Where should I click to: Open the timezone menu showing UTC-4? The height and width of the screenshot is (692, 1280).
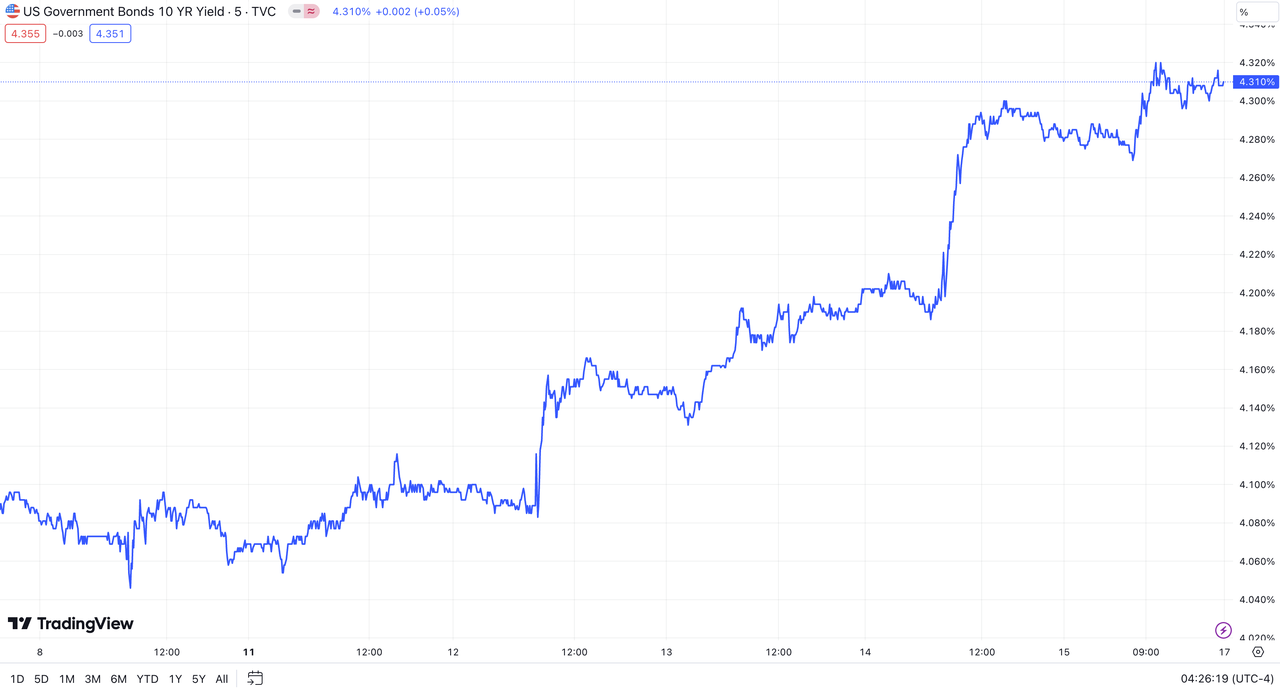click(x=1227, y=679)
